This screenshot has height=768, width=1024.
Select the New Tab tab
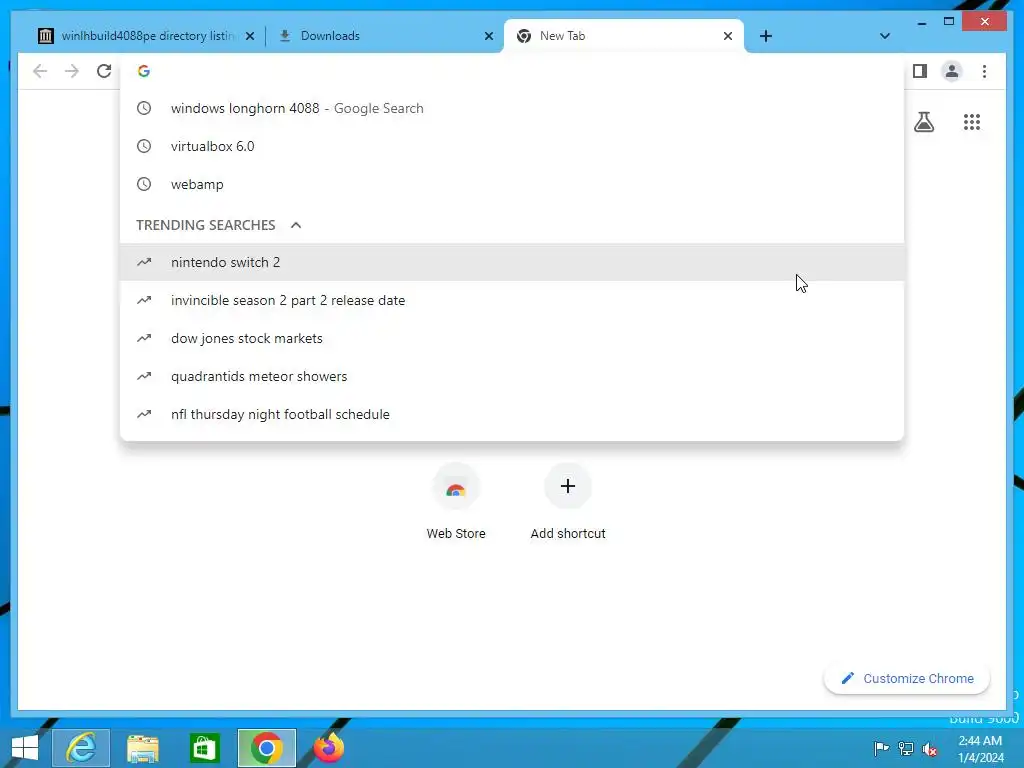pyautogui.click(x=624, y=36)
